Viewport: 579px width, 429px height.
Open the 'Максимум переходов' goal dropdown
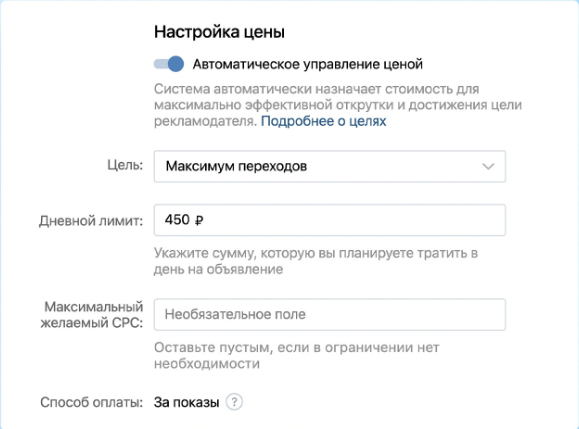(330, 167)
